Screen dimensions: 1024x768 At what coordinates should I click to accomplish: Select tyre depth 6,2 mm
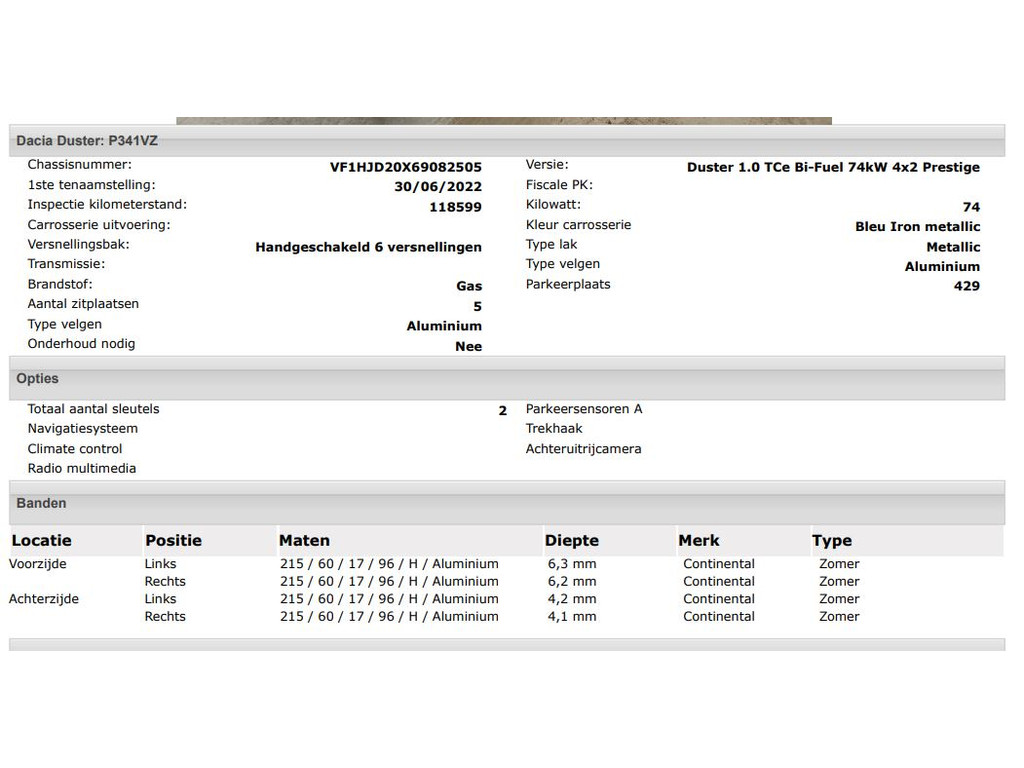[x=571, y=581]
